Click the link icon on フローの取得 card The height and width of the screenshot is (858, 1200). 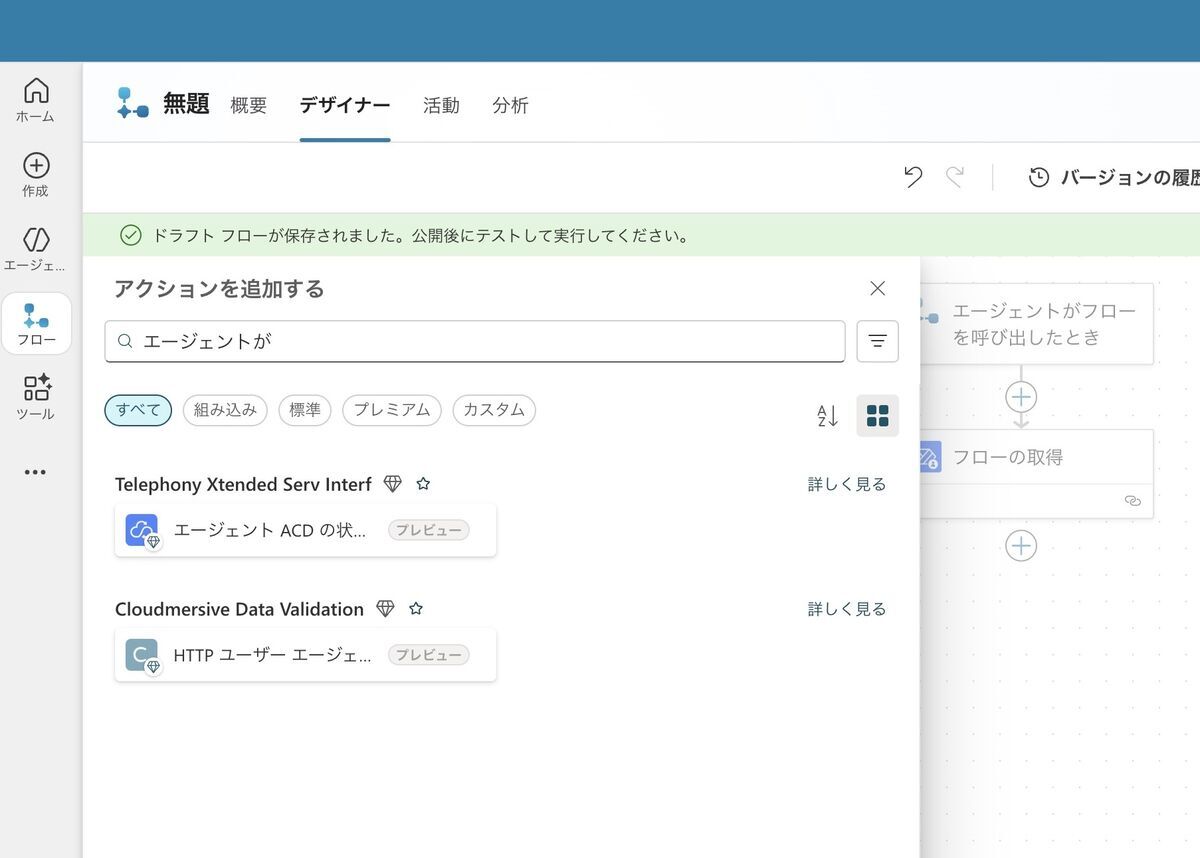point(1132,501)
